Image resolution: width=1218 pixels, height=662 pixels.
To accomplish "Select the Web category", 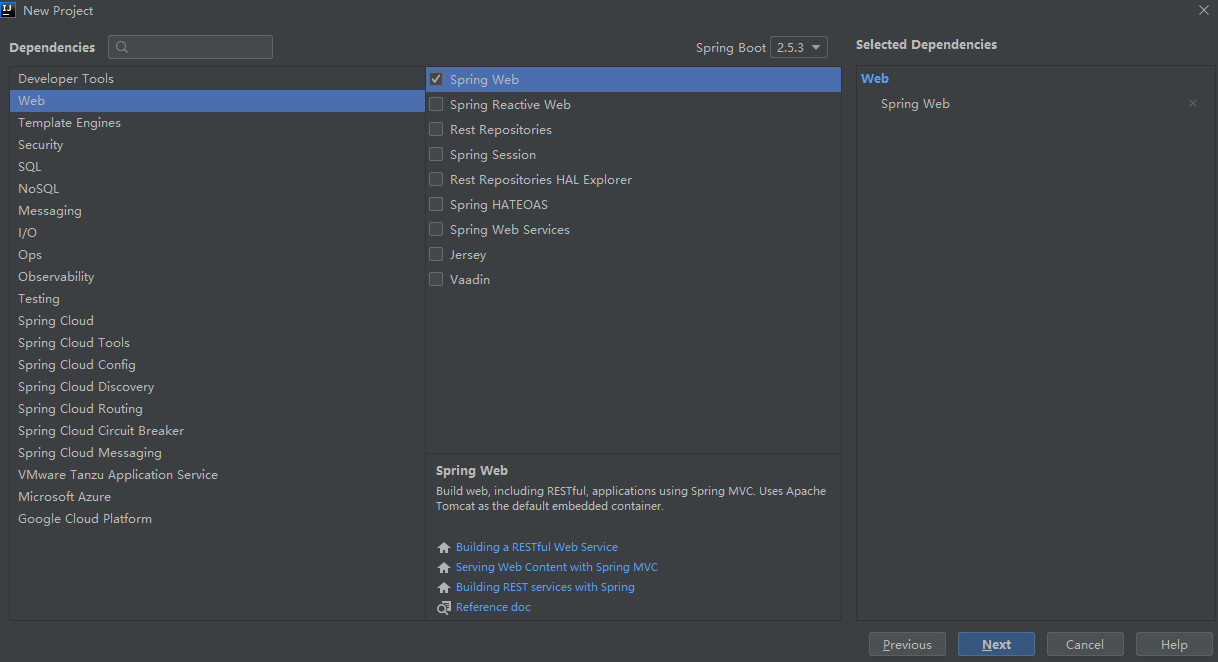I will coord(217,101).
